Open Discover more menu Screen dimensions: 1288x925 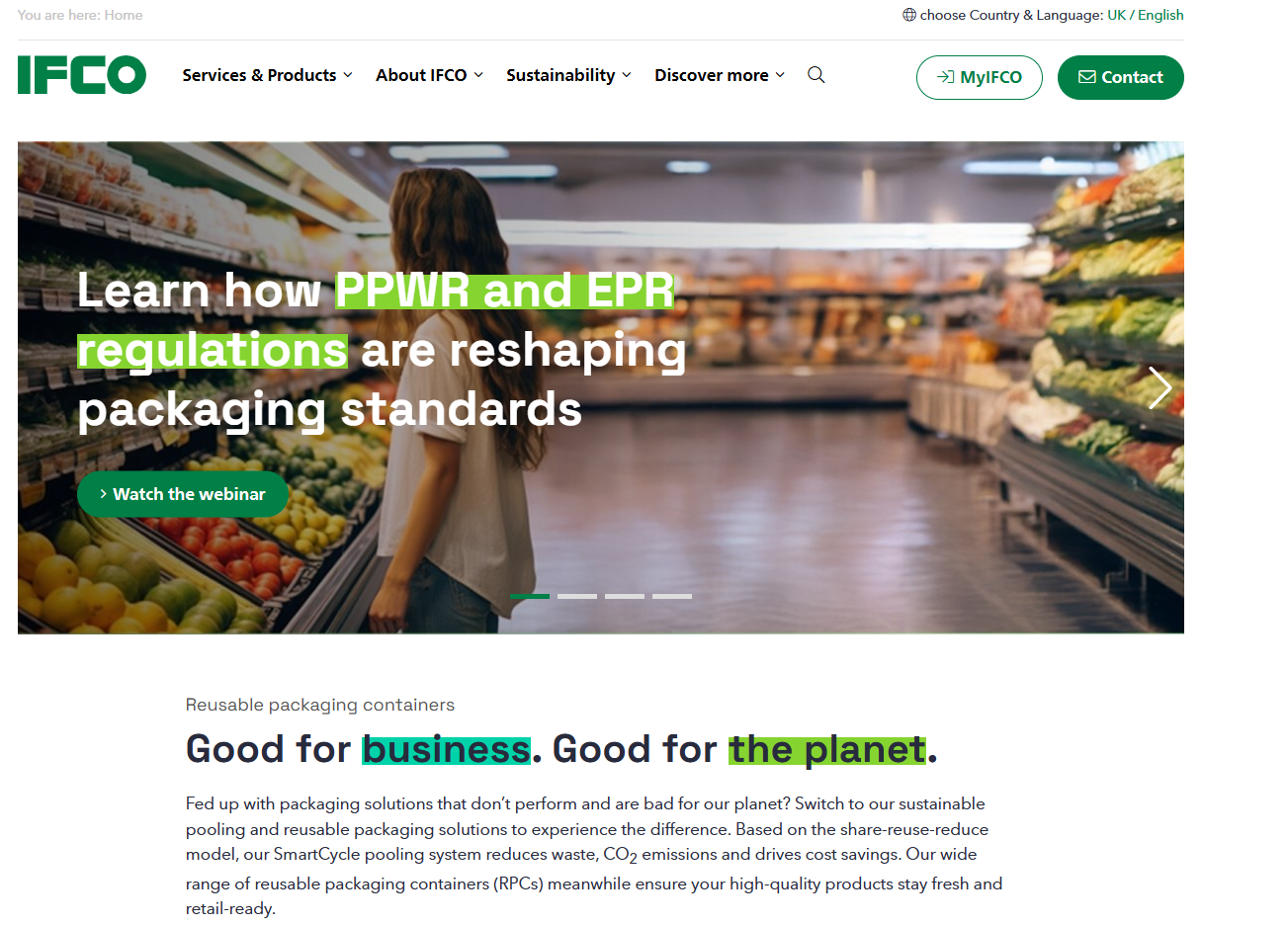(720, 75)
